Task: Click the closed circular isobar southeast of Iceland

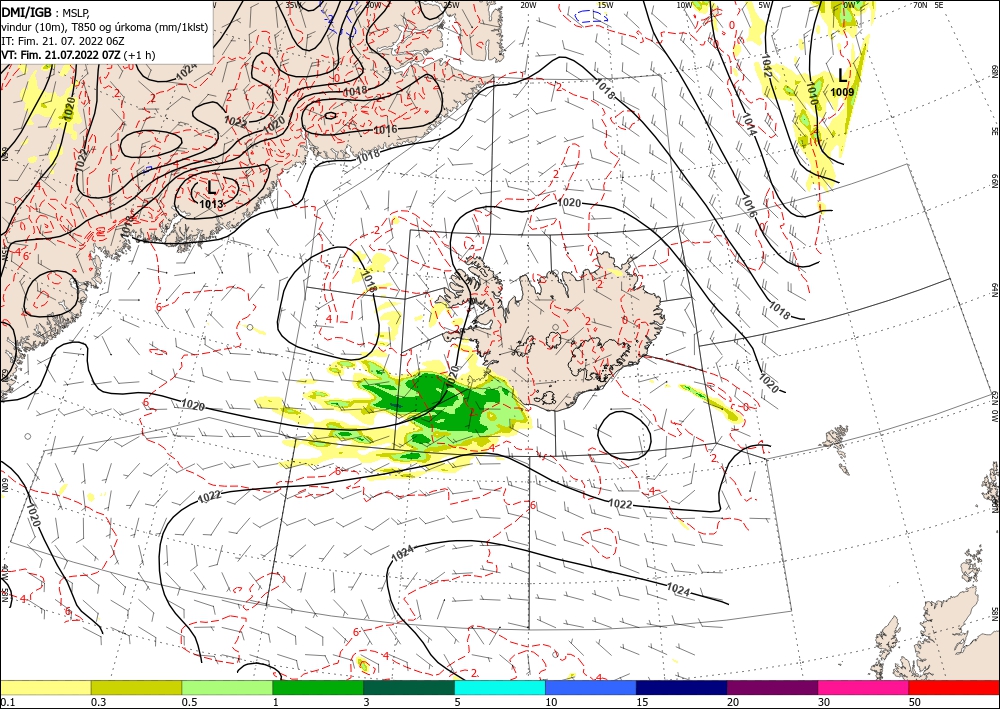Action: [624, 435]
